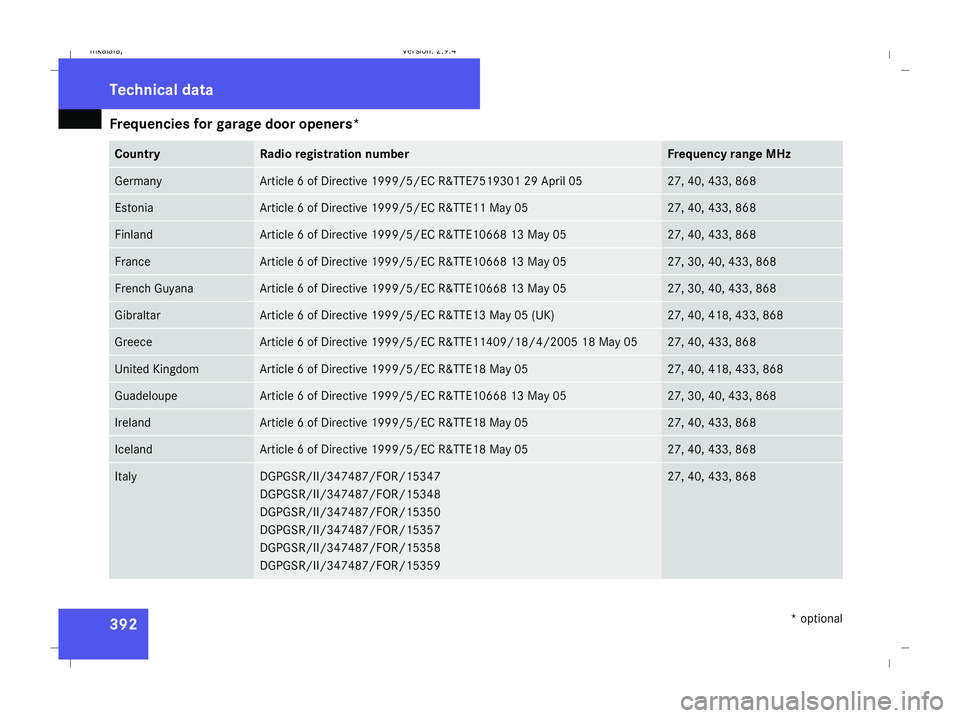Click Iceland's frequency range value
Screen dimensions: 960x718
pyautogui.click(x=711, y=450)
